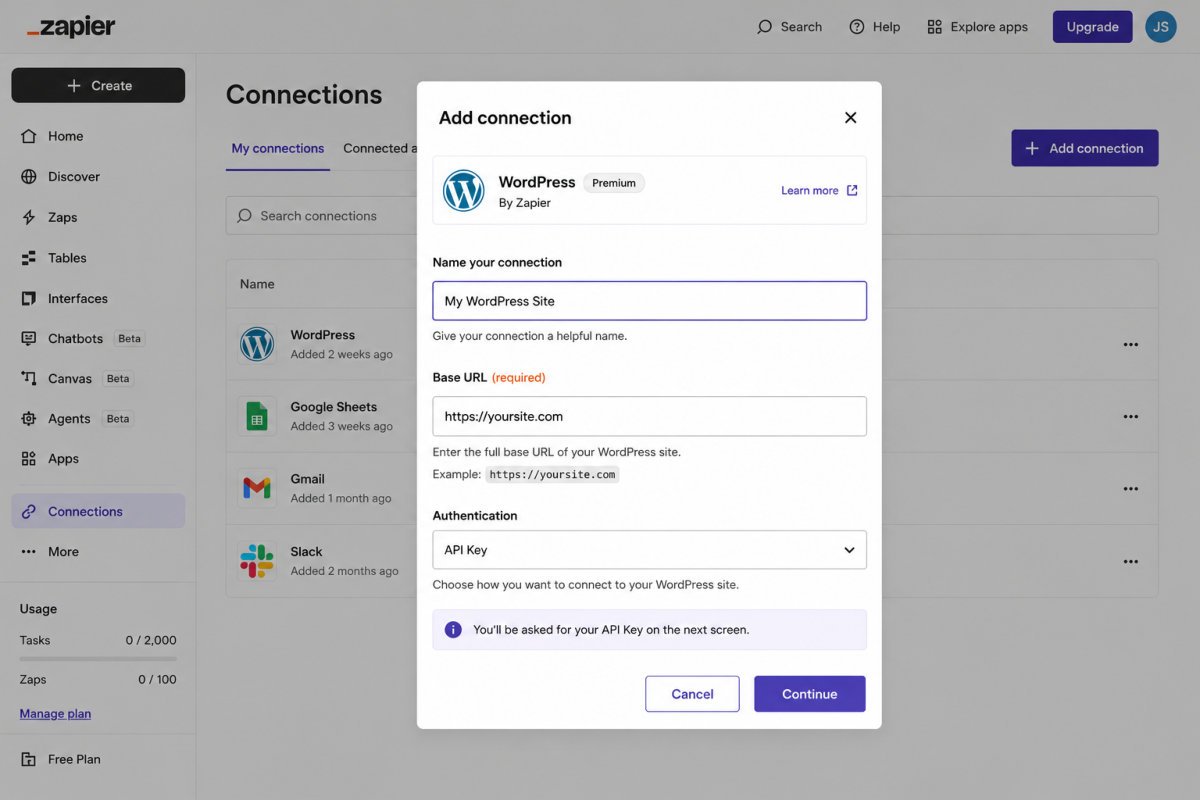Image resolution: width=1200 pixels, height=800 pixels.
Task: Click the Apps grid icon in sidebar
Action: [29, 459]
